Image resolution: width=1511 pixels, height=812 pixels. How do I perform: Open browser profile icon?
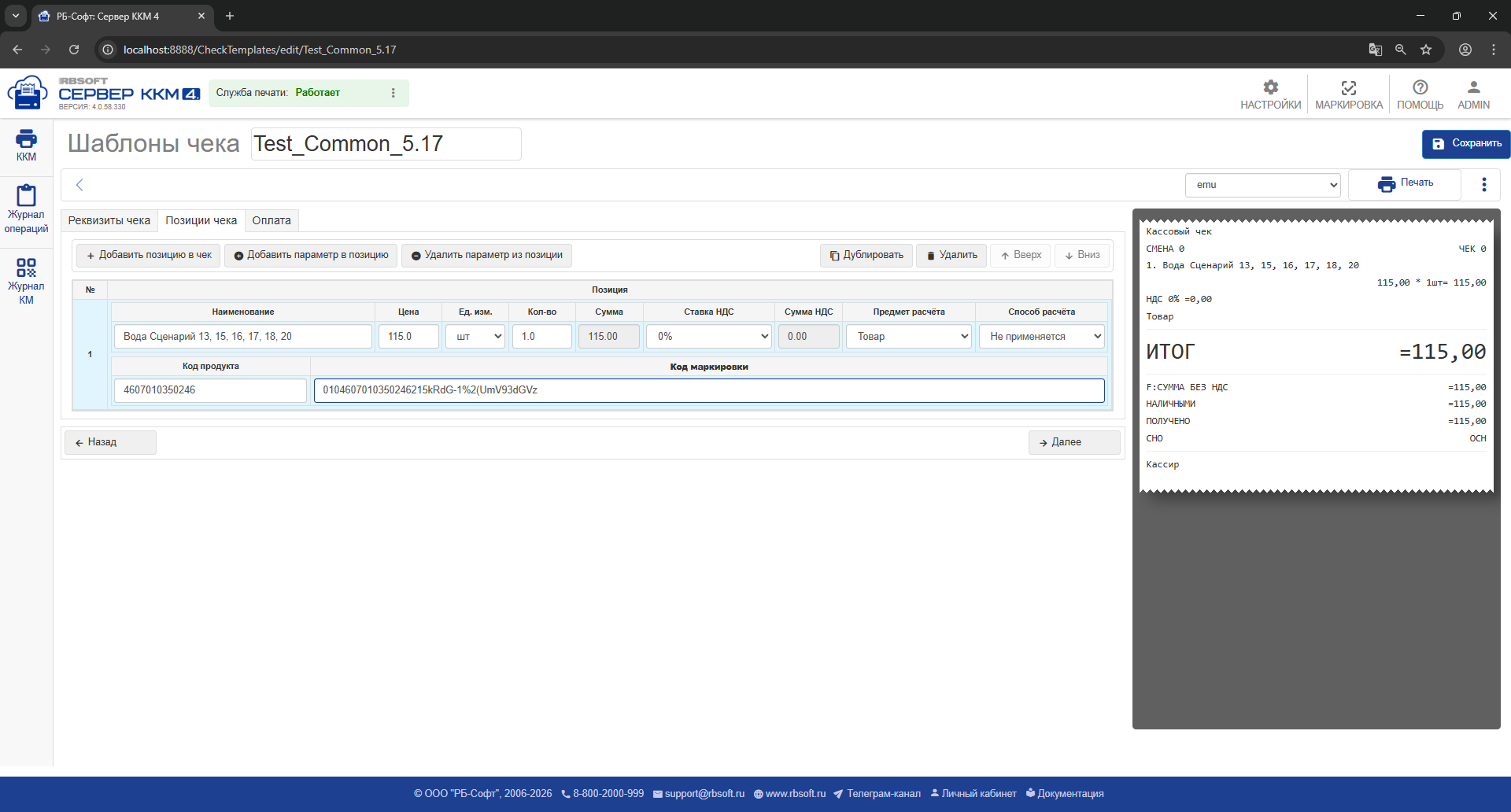(1465, 50)
